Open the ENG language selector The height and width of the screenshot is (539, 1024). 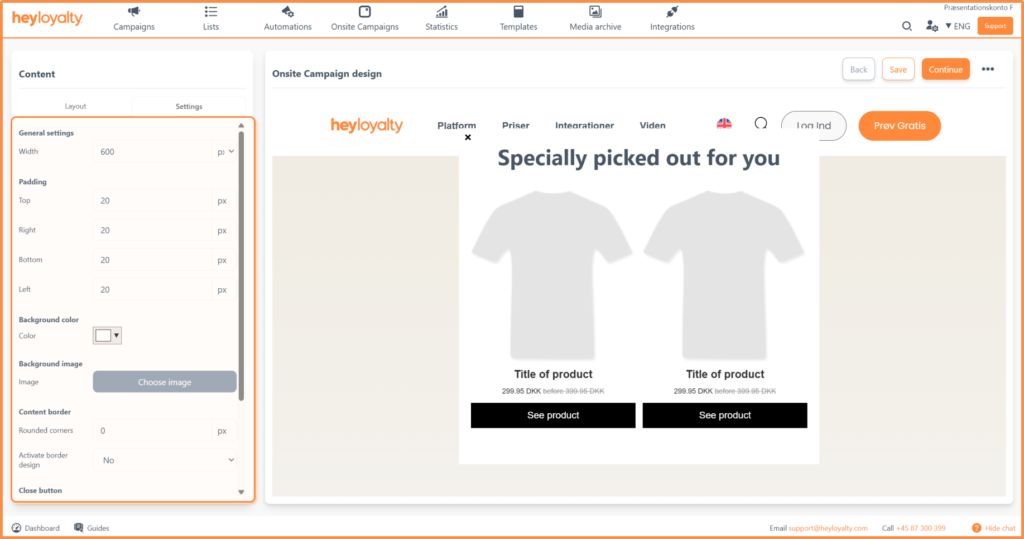pyautogui.click(x=958, y=26)
